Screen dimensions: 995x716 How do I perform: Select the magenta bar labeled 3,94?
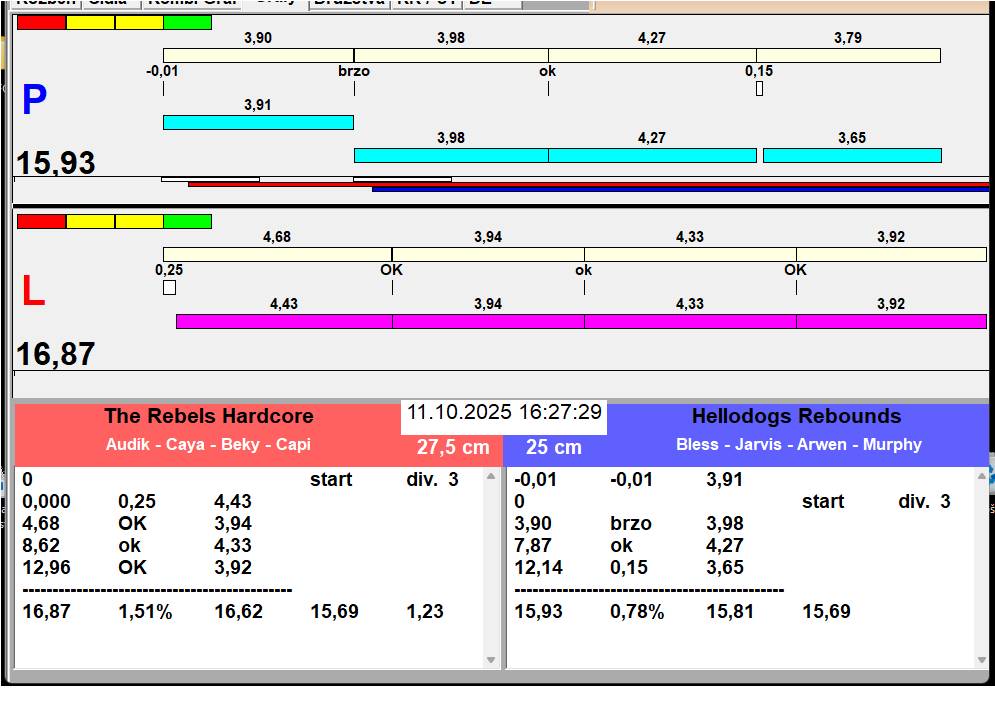point(488,321)
